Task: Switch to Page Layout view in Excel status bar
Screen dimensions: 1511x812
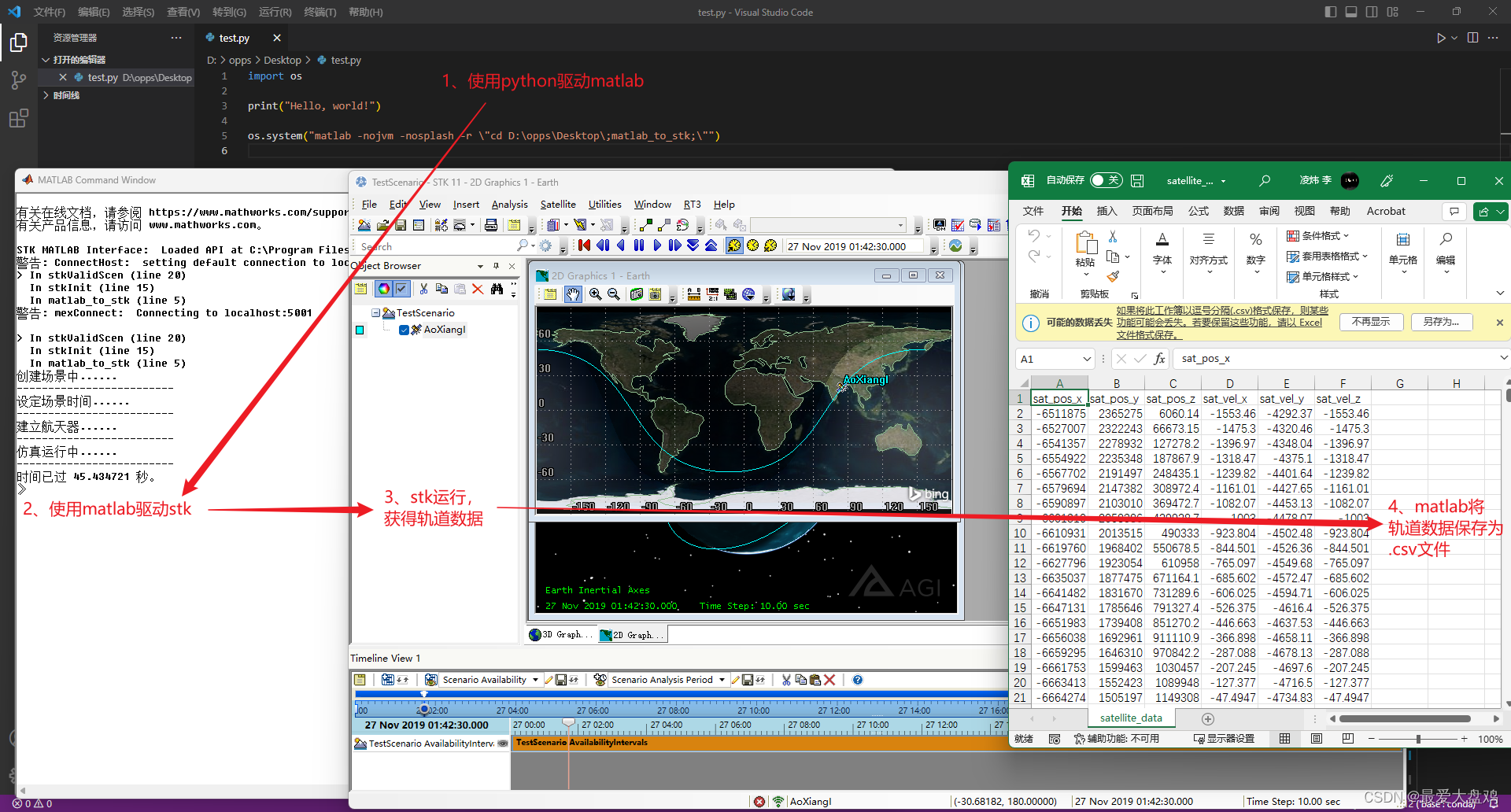Action: click(1317, 739)
